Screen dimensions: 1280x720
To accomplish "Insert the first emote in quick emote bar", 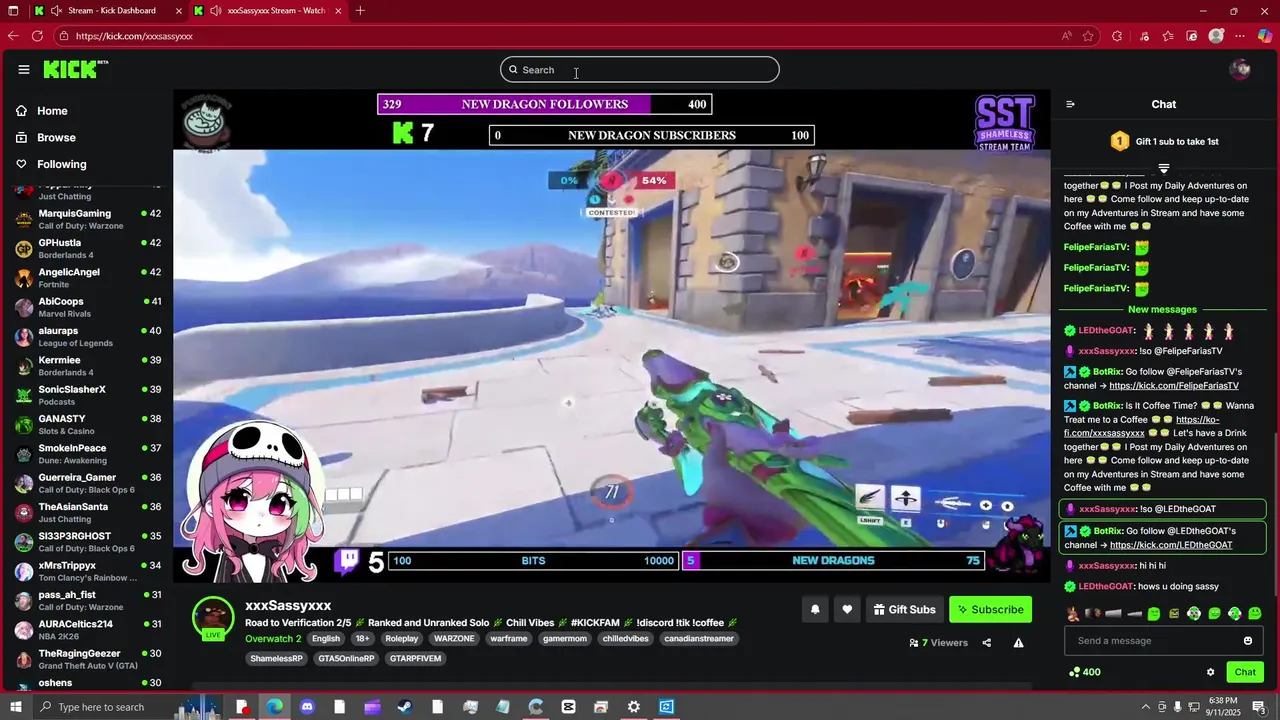I will [1073, 614].
